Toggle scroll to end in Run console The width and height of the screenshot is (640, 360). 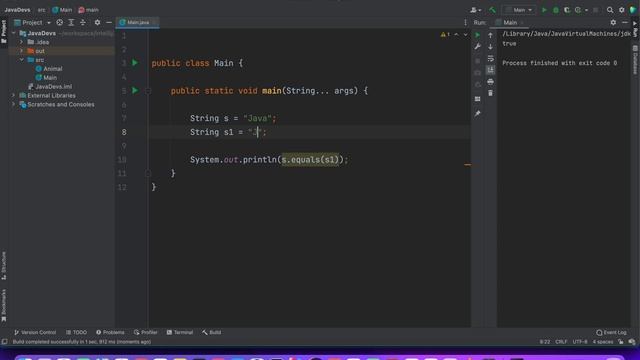[x=491, y=70]
